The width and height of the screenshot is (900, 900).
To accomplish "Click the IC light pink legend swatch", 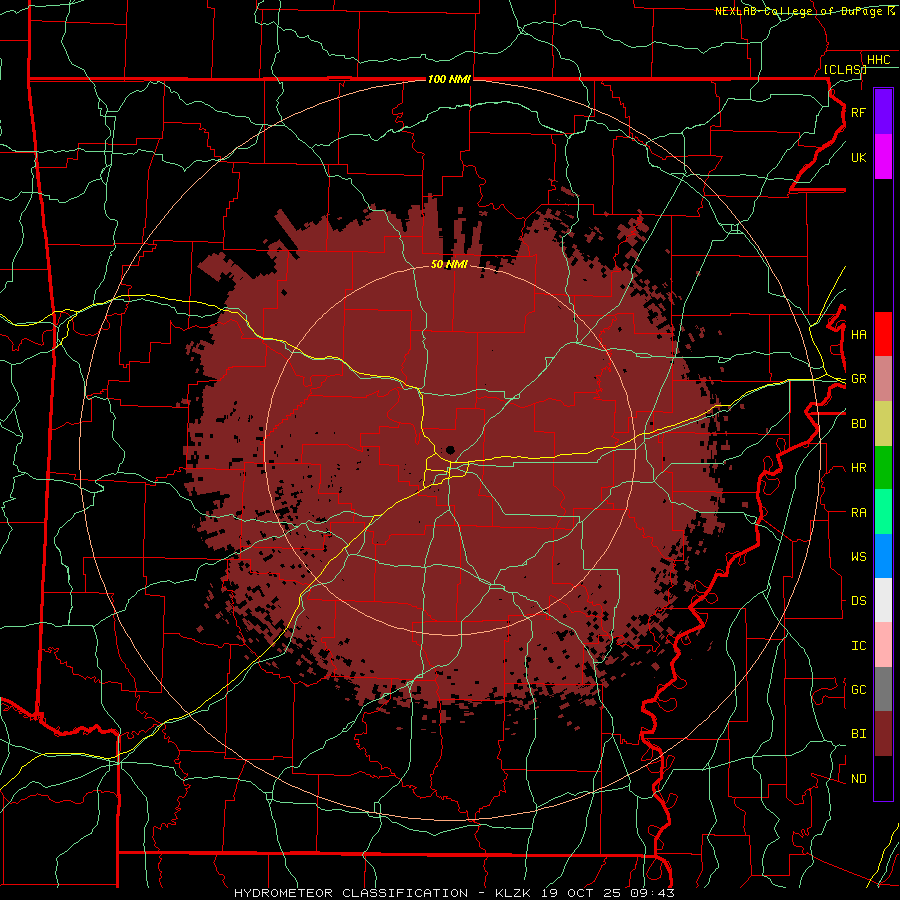I will coord(883,645).
